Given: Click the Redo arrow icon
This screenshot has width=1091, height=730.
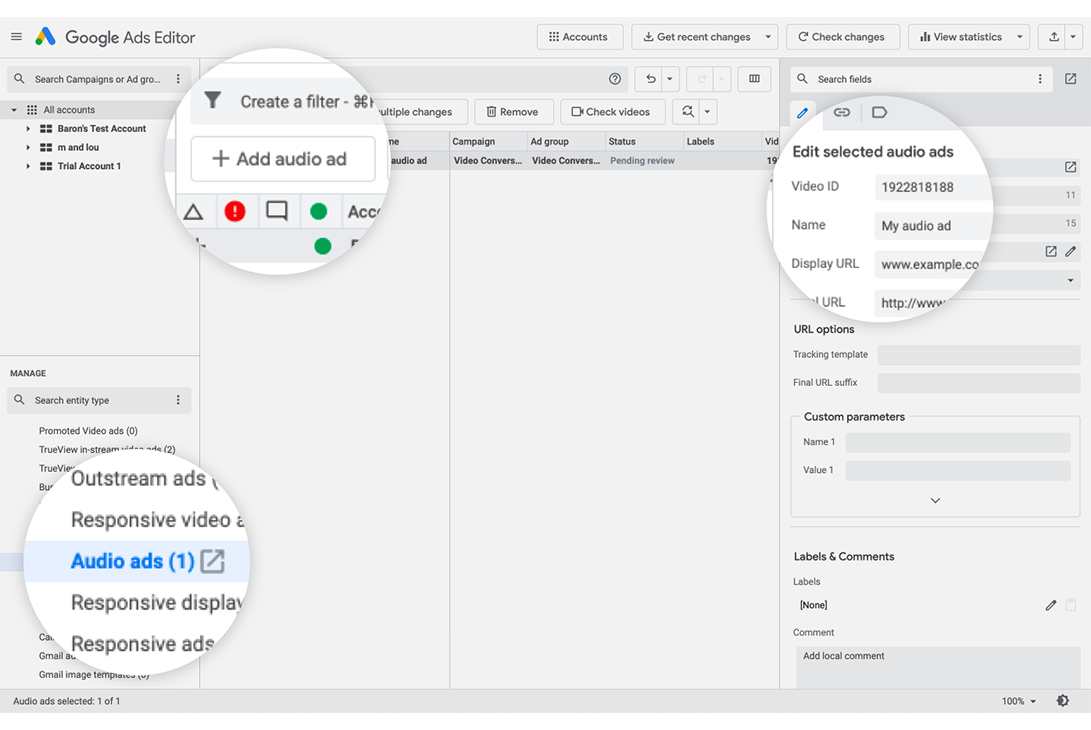Looking at the screenshot, I should click(701, 79).
